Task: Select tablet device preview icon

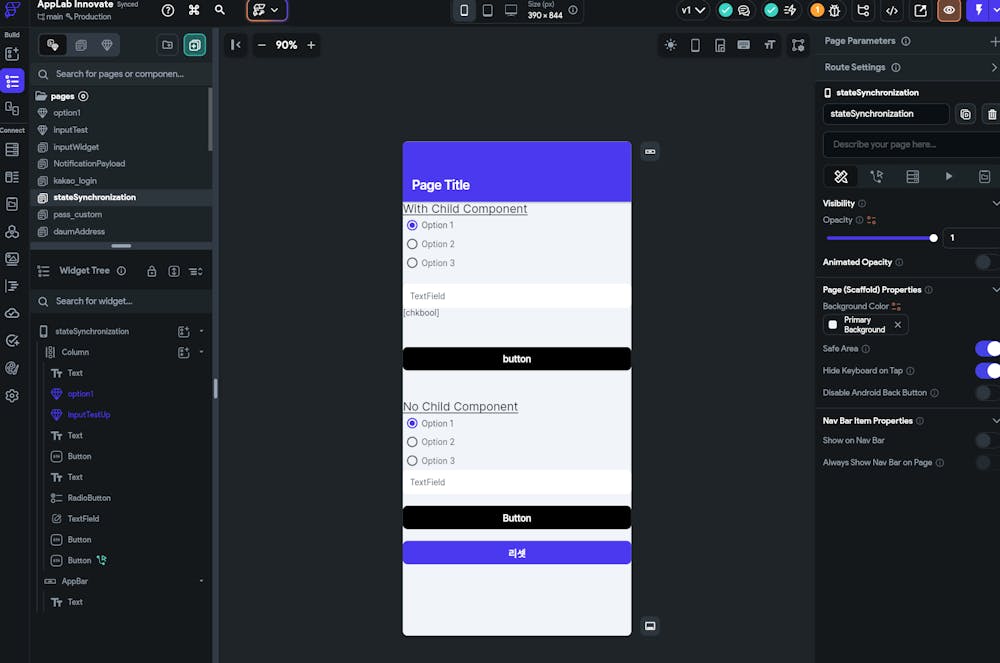Action: pos(487,10)
